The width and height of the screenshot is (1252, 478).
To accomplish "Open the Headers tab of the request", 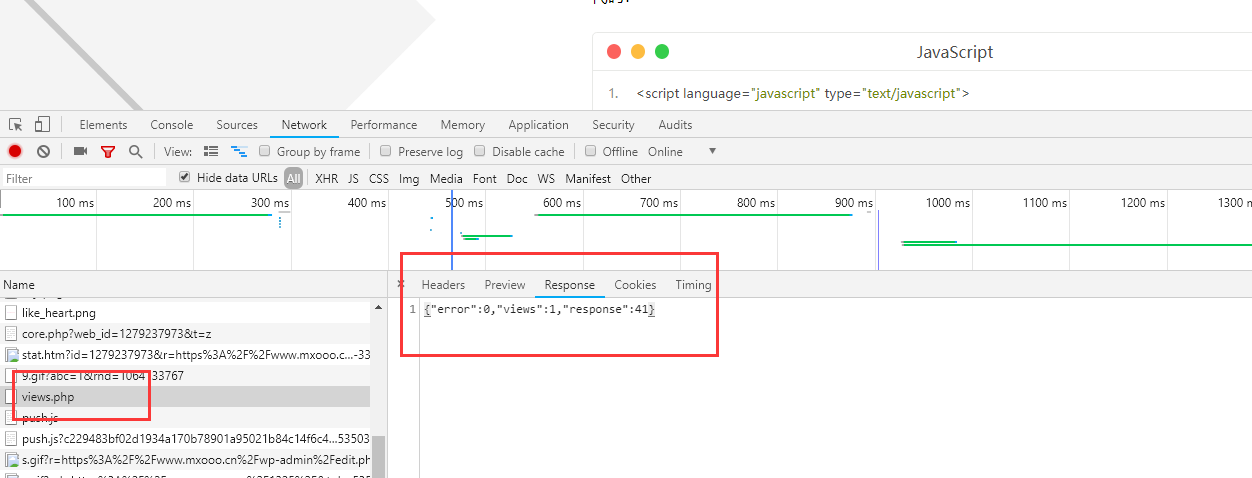I will click(x=443, y=285).
